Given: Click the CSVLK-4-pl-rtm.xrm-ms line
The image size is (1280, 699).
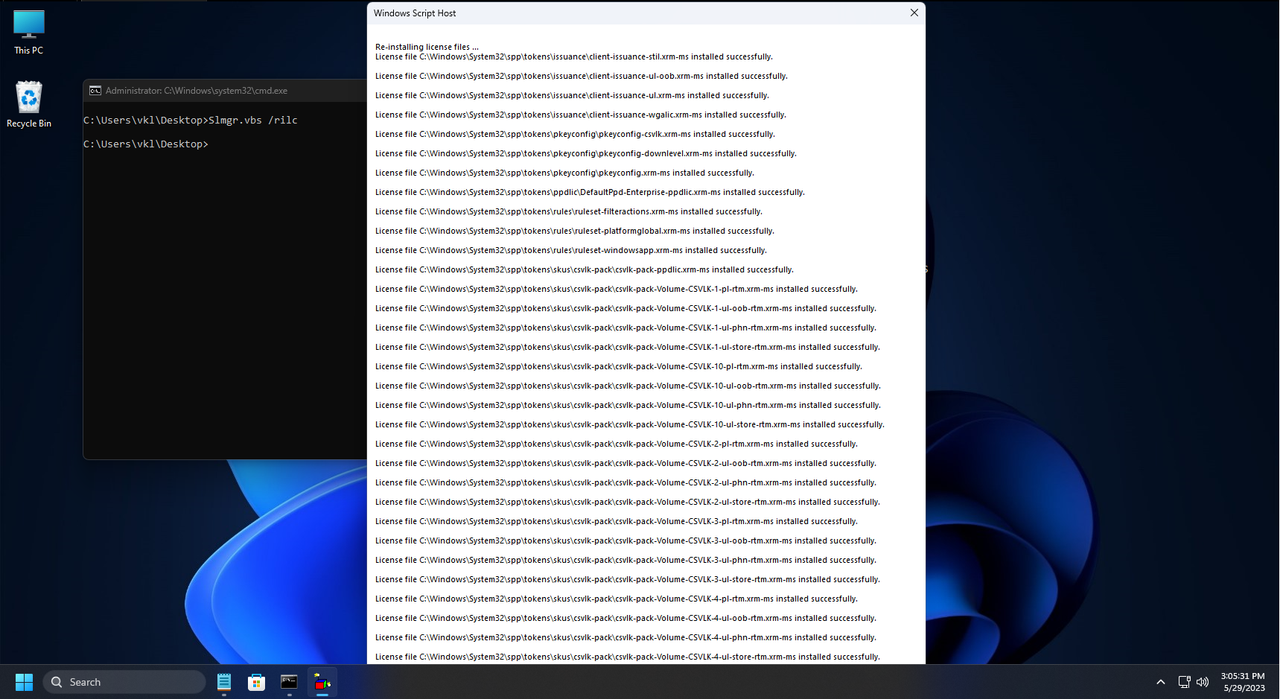Looking at the screenshot, I should pos(616,599).
